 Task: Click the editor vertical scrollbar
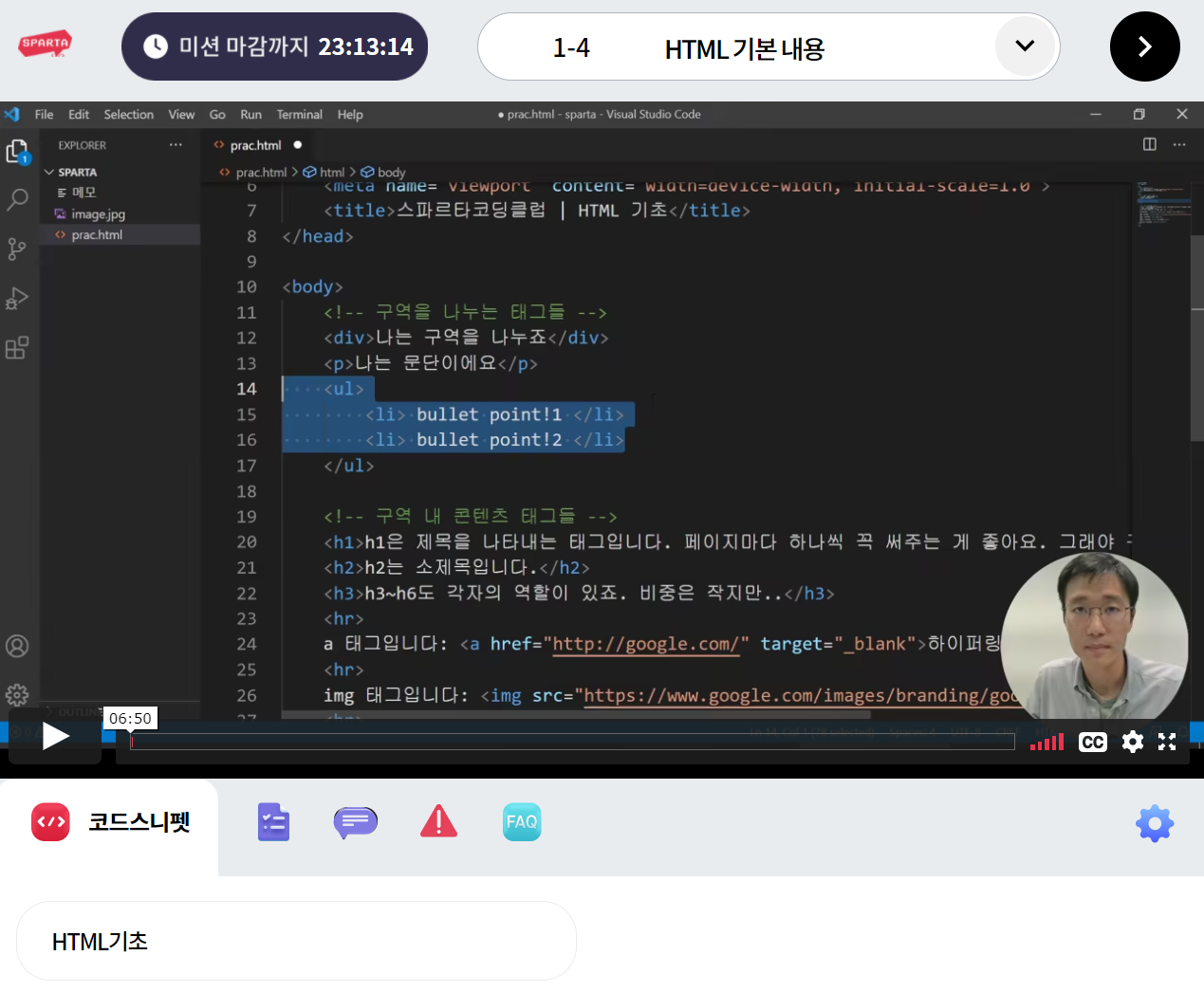click(x=1197, y=337)
